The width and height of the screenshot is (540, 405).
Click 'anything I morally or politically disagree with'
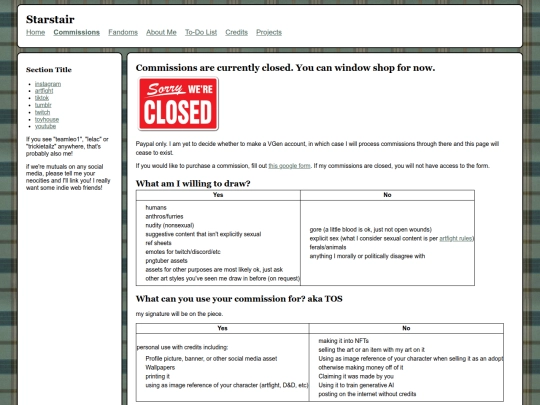click(x=367, y=256)
